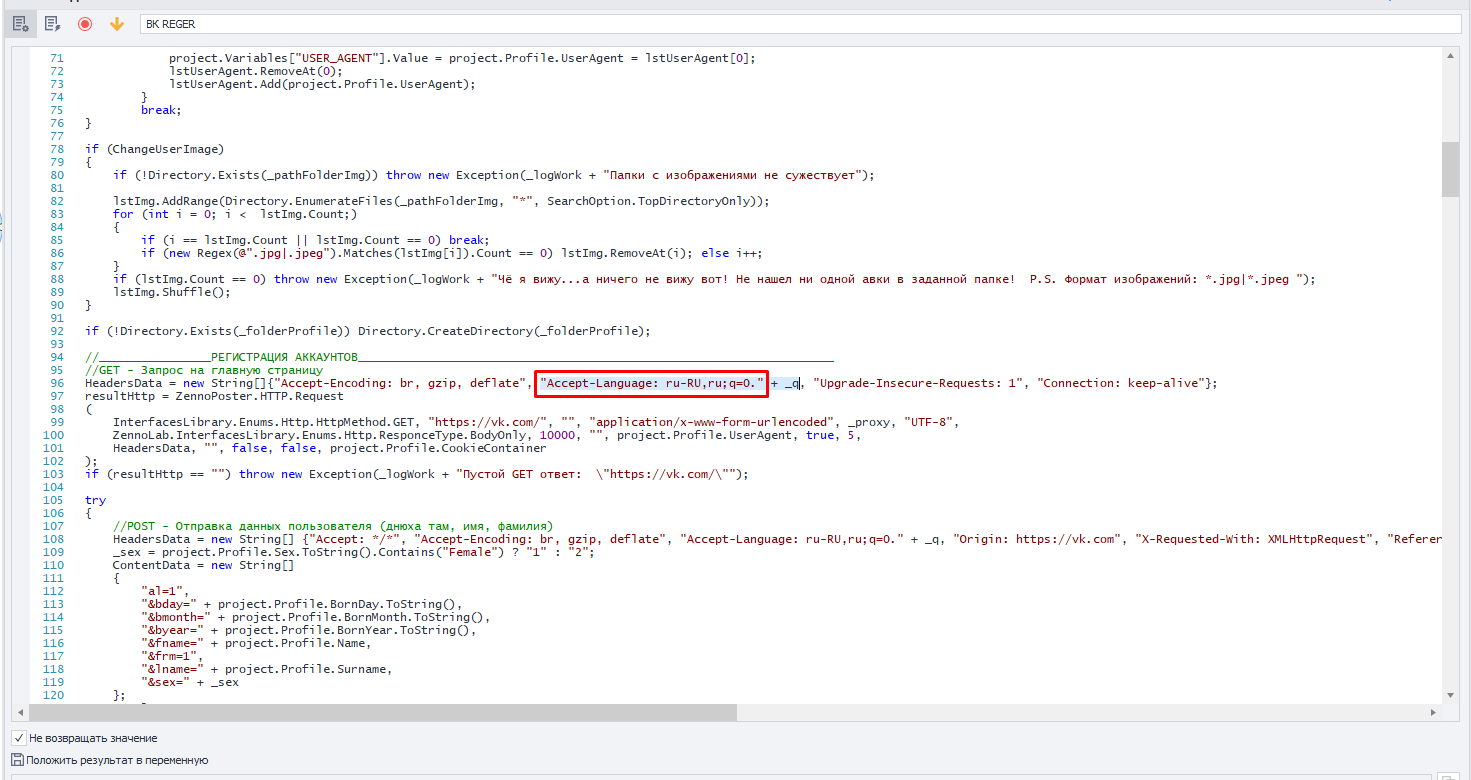Click the highlighted Accept-Language string on line 96
1471x780 pixels.
coord(652,383)
